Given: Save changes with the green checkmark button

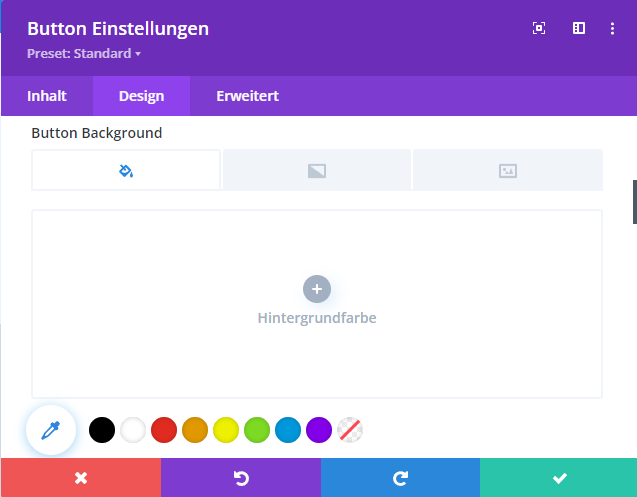Looking at the screenshot, I should point(559,478).
